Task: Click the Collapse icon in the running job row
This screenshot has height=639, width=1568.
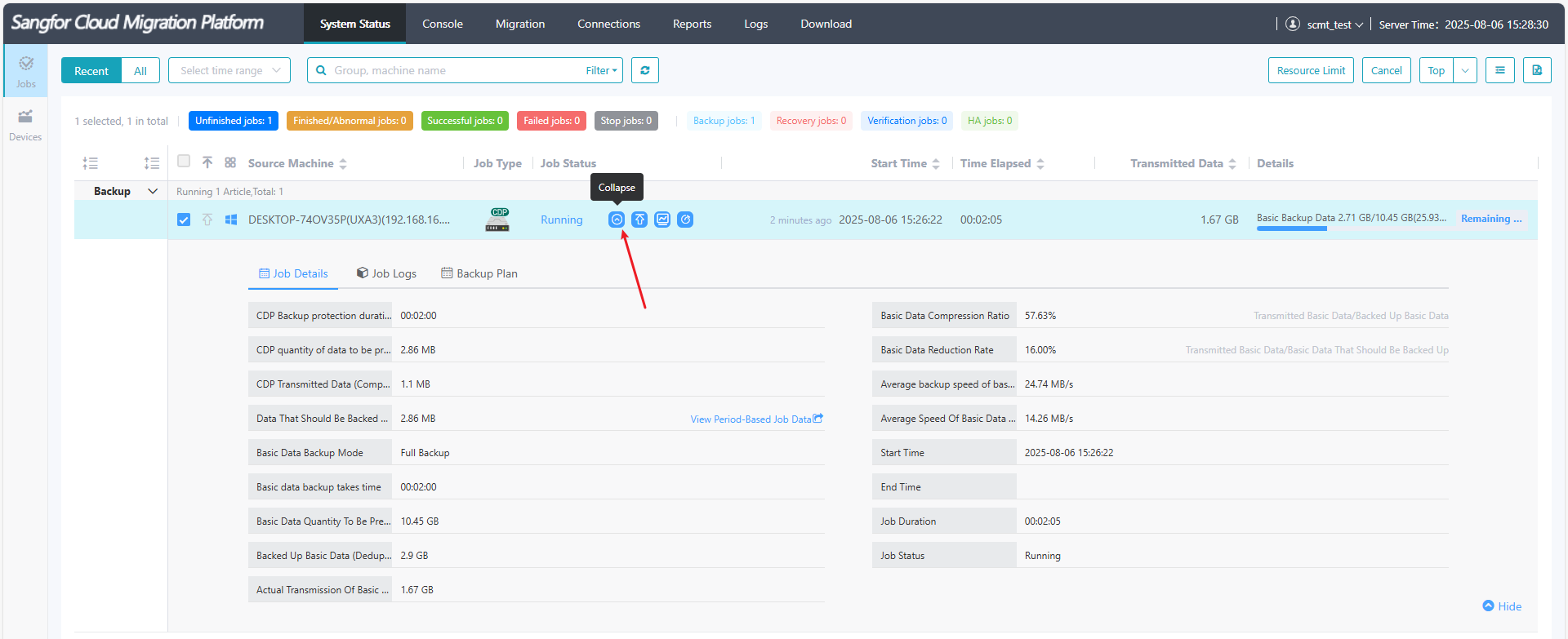Action: click(x=617, y=220)
